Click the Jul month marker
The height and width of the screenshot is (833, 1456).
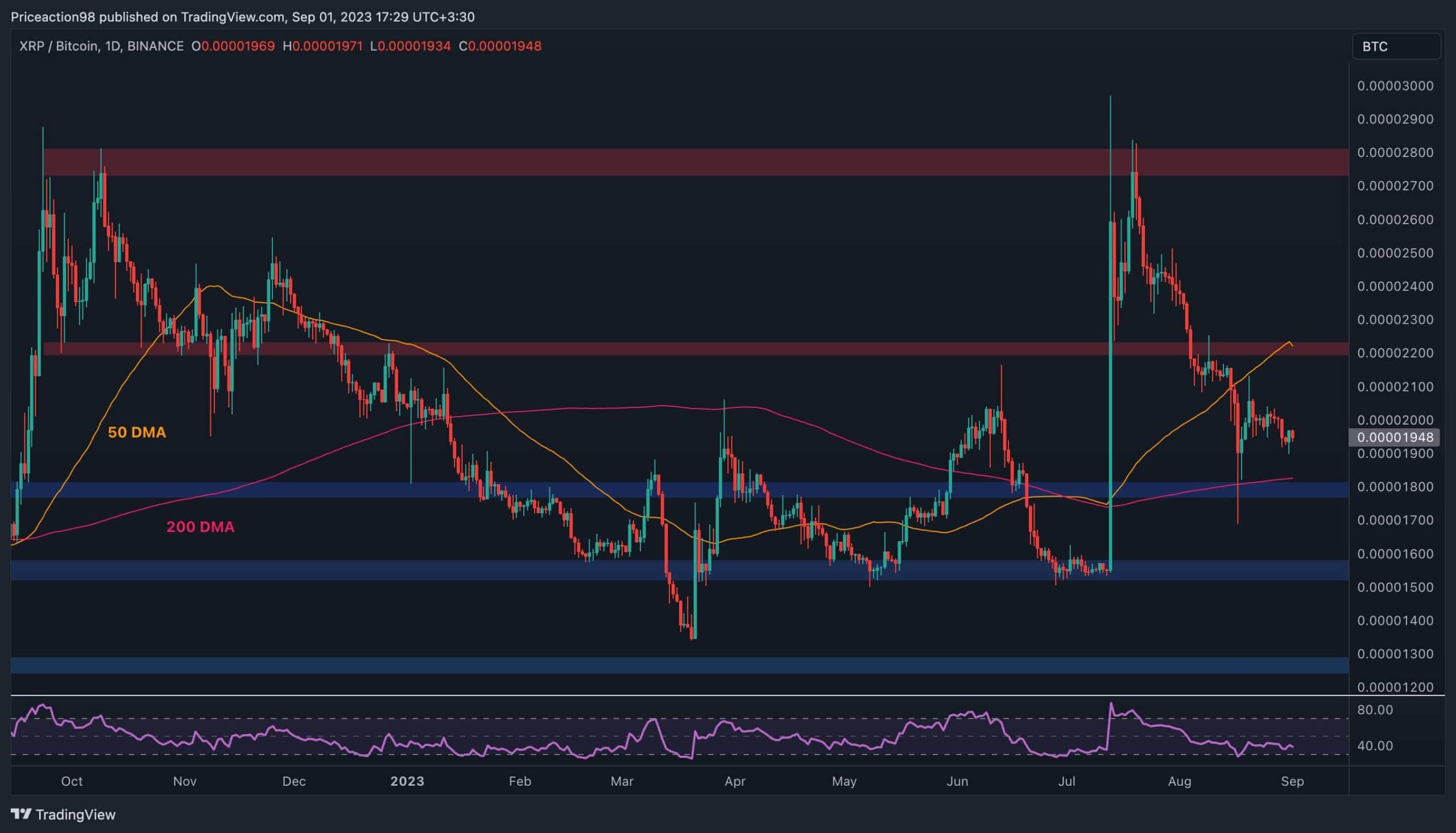tap(1066, 782)
